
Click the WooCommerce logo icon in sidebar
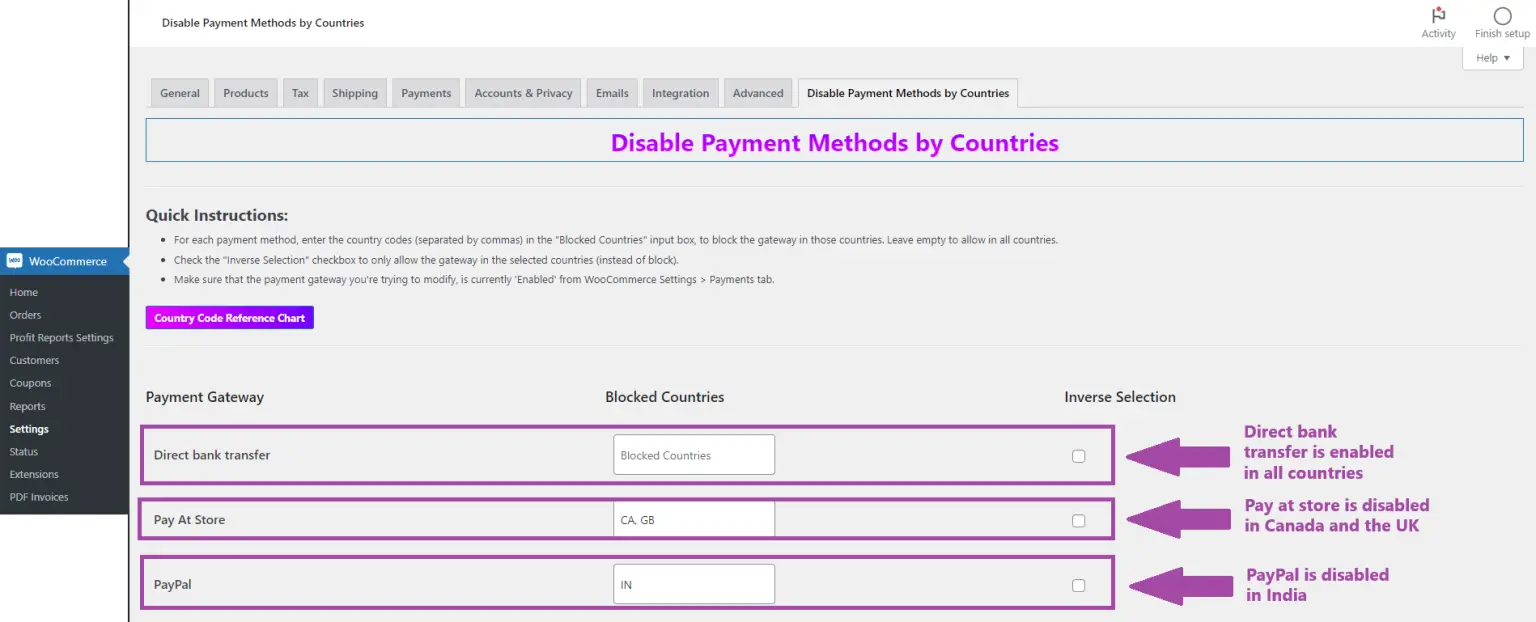14,260
